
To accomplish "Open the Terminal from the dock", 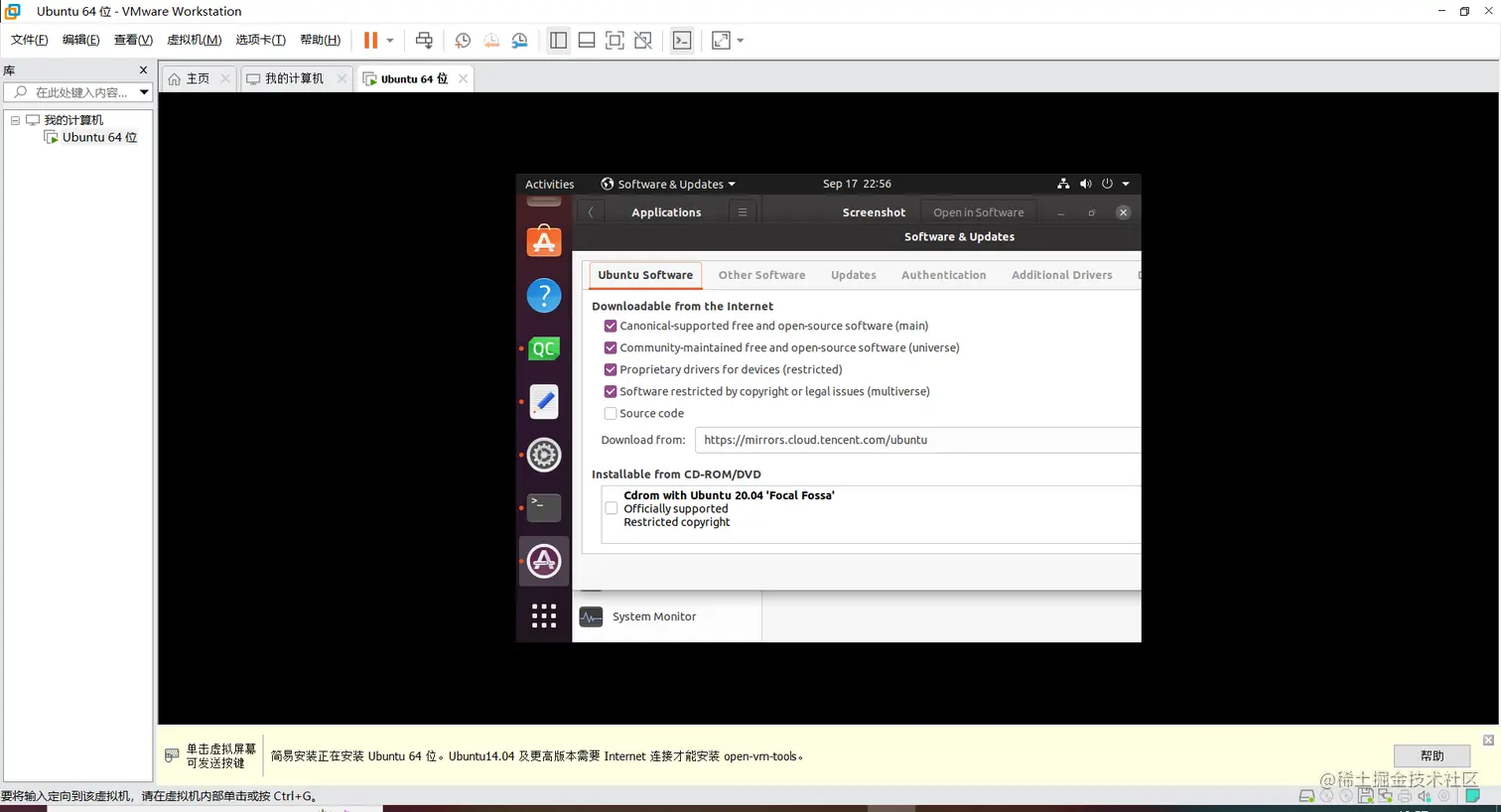I will [x=544, y=507].
